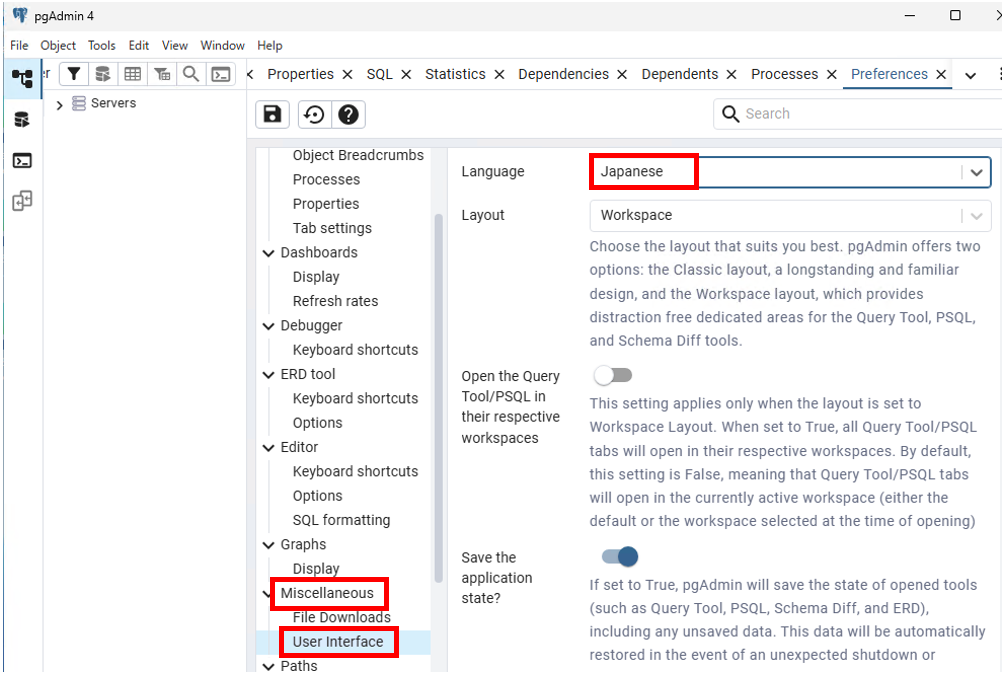Image resolution: width=1007 pixels, height=677 pixels.
Task: Select Options under ERD tool
Action: point(317,423)
